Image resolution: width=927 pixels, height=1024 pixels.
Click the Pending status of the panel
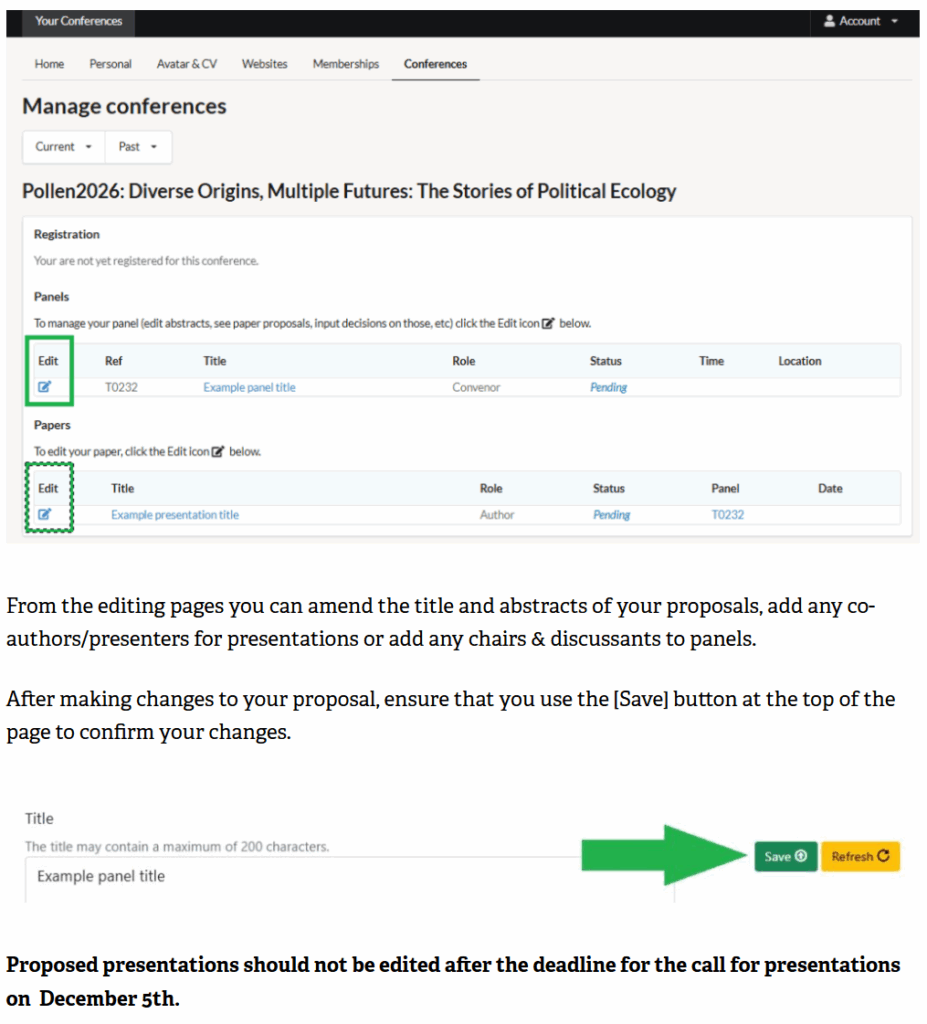608,387
